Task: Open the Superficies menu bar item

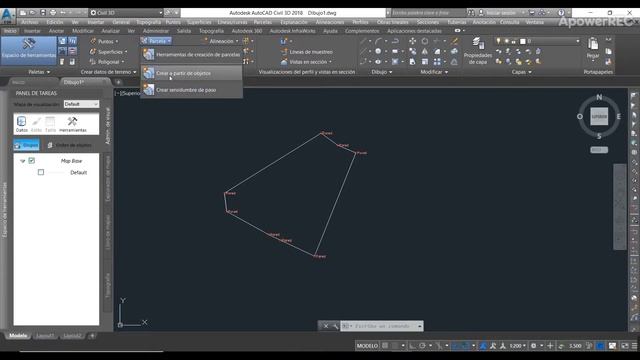Action: point(199,22)
